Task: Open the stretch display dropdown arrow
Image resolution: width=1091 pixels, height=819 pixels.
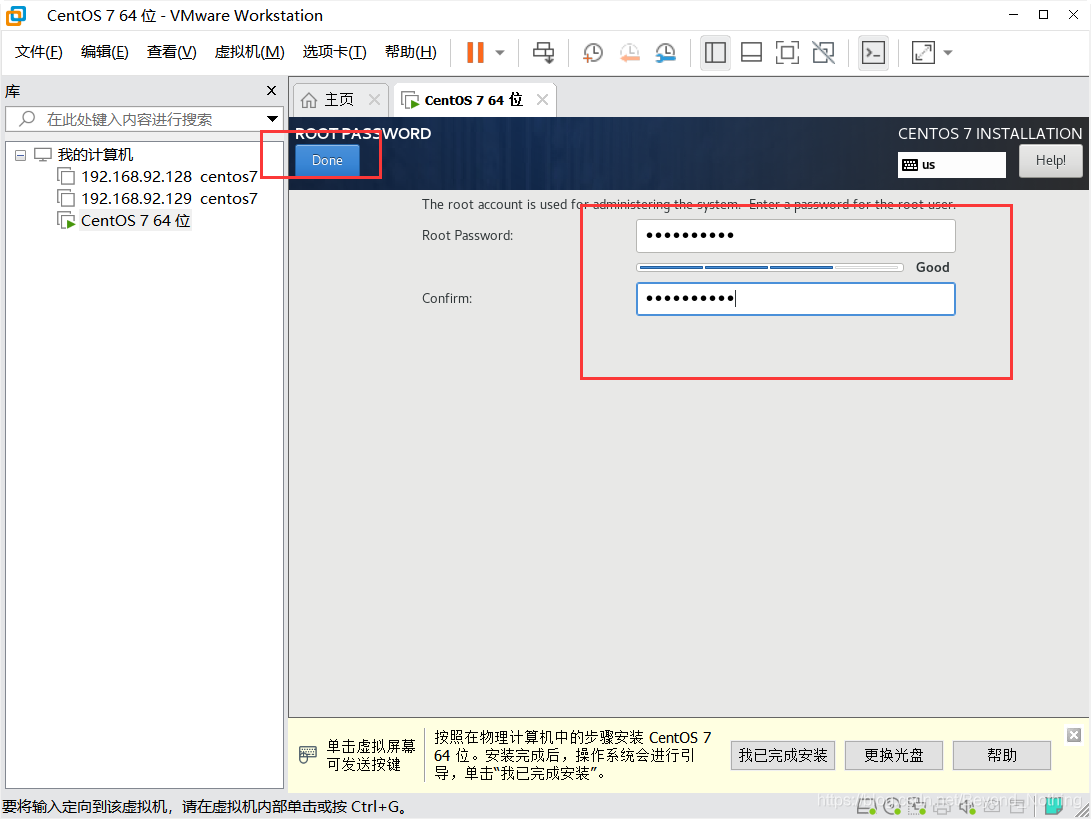Action: (948, 53)
